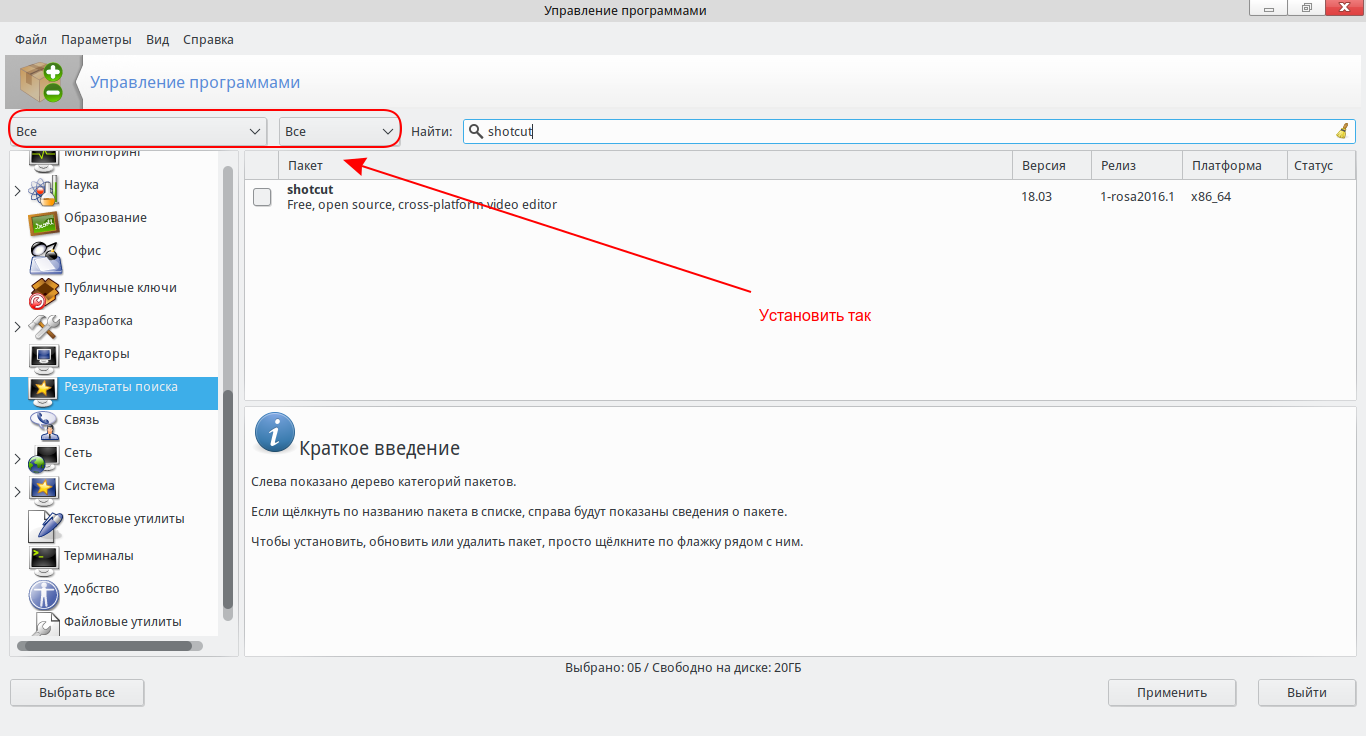
Task: Select the shotcut package row name
Action: click(x=310, y=189)
